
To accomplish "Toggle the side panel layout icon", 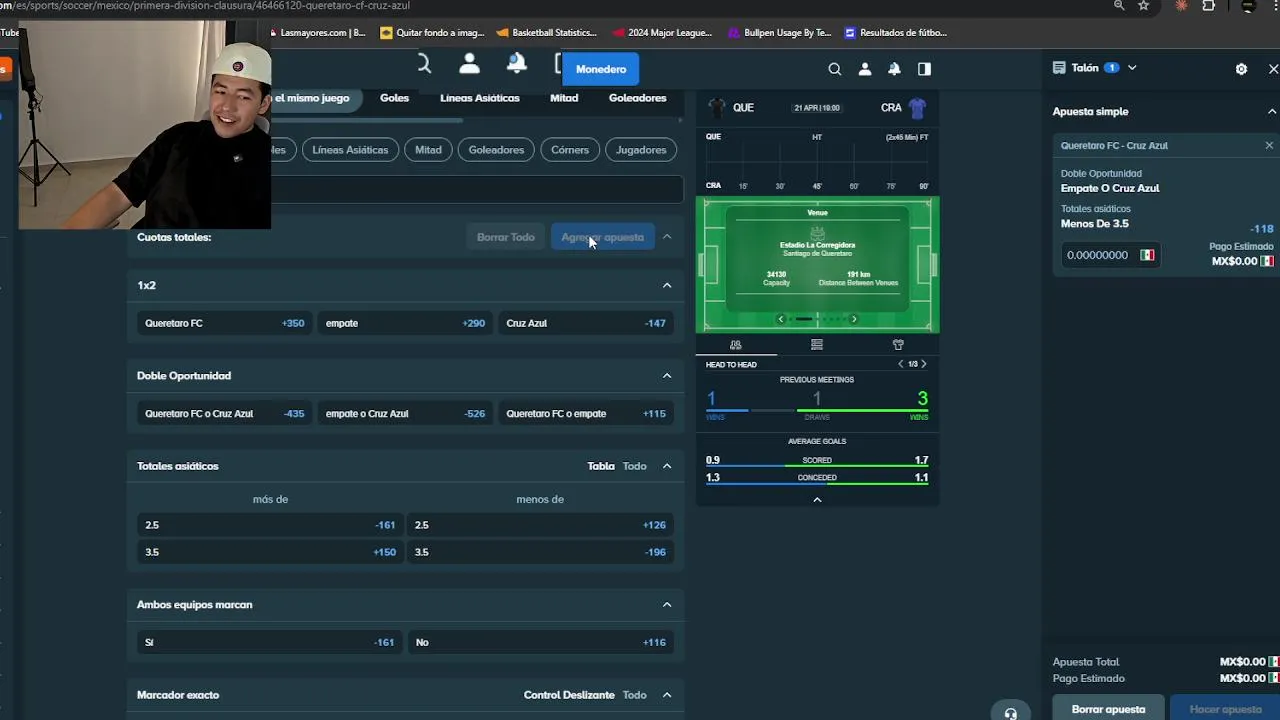I will pyautogui.click(x=924, y=69).
